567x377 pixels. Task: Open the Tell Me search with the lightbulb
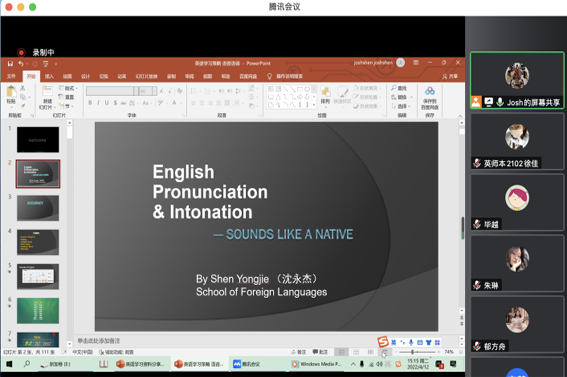269,76
